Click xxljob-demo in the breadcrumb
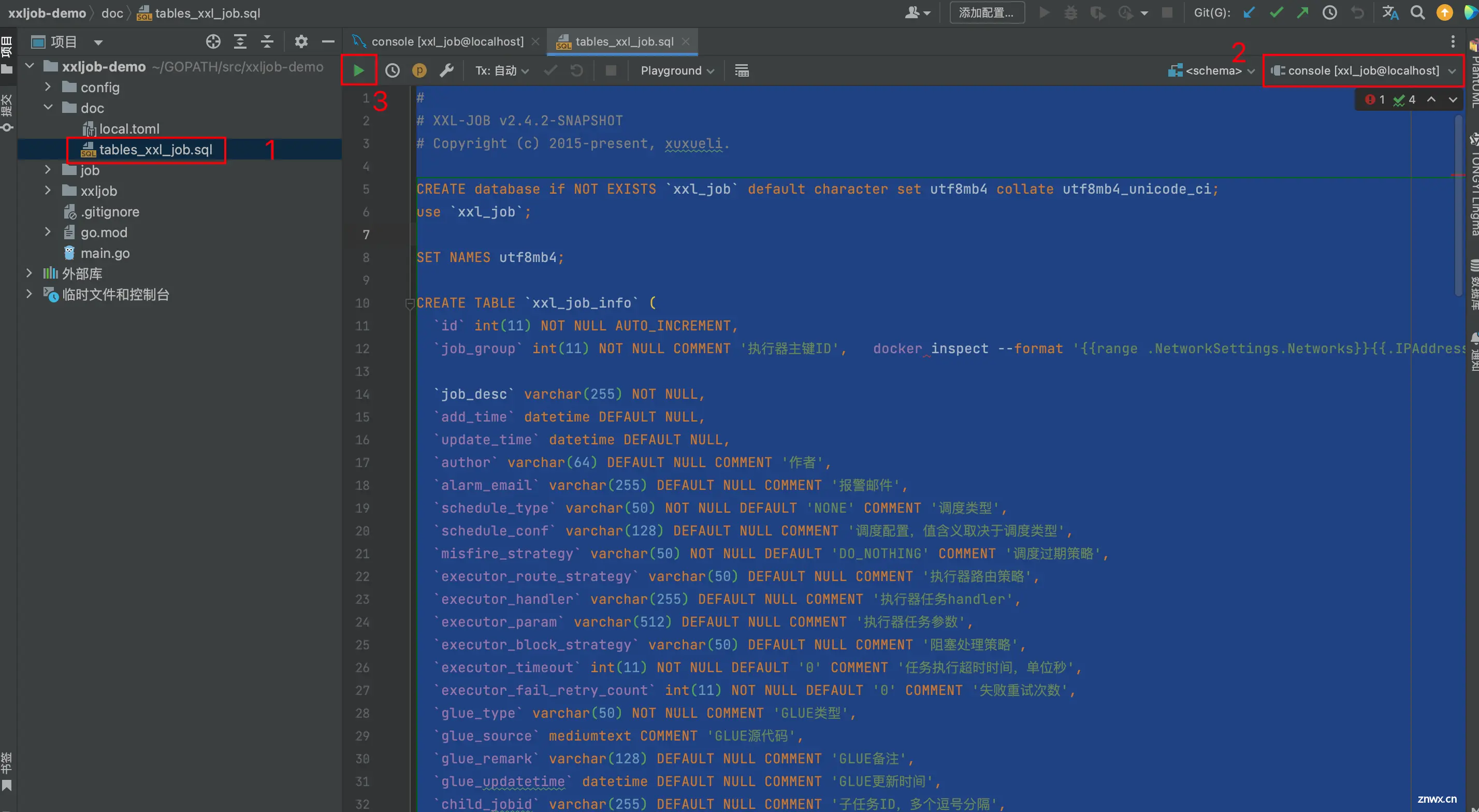The image size is (1479, 812). (x=47, y=12)
